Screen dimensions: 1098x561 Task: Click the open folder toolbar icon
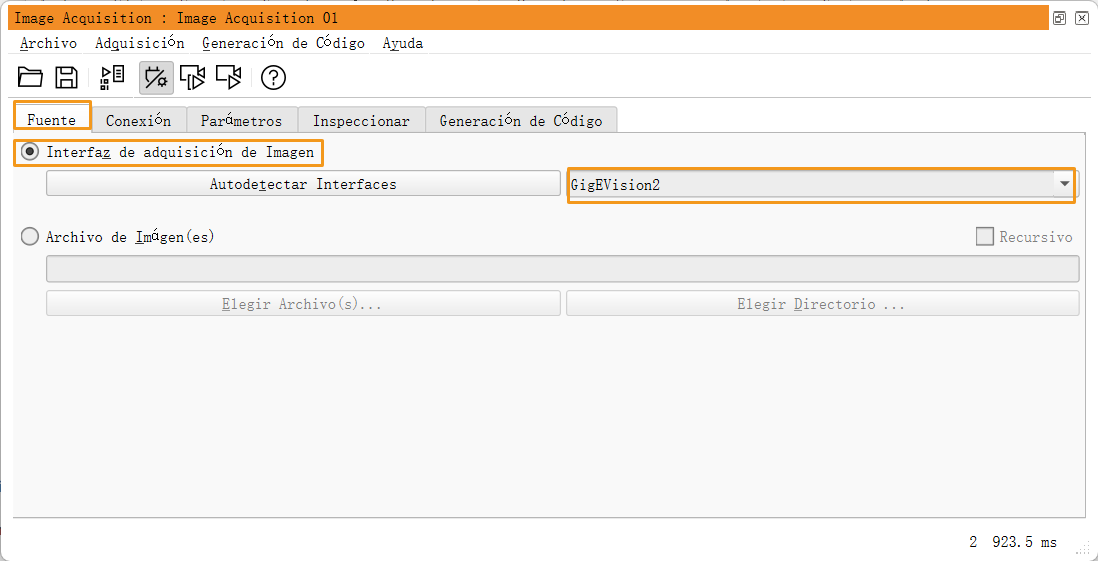(31, 77)
